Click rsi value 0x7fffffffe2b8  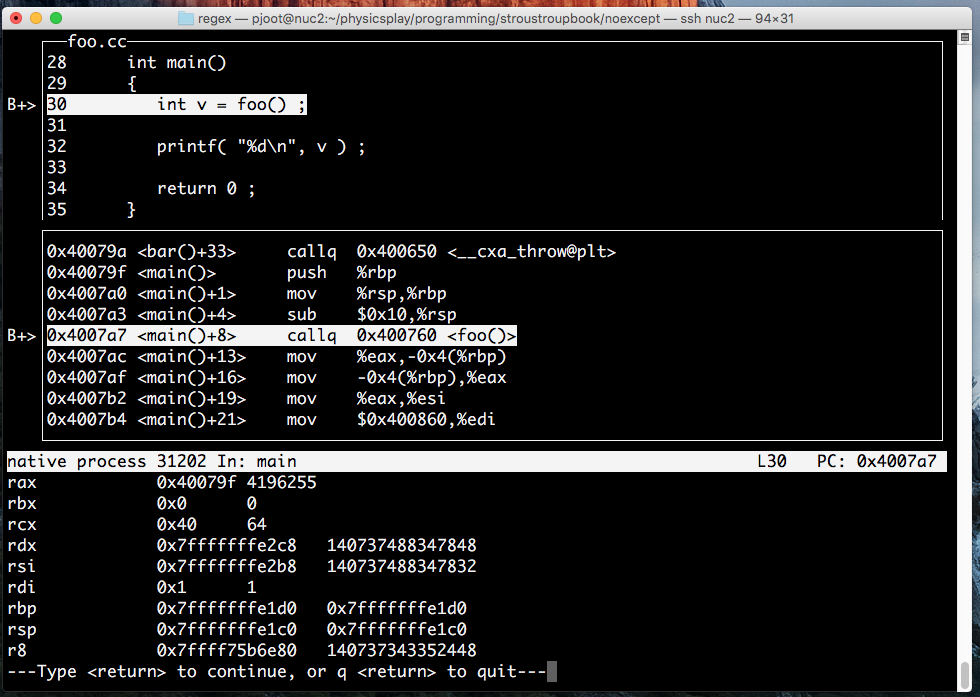227,566
